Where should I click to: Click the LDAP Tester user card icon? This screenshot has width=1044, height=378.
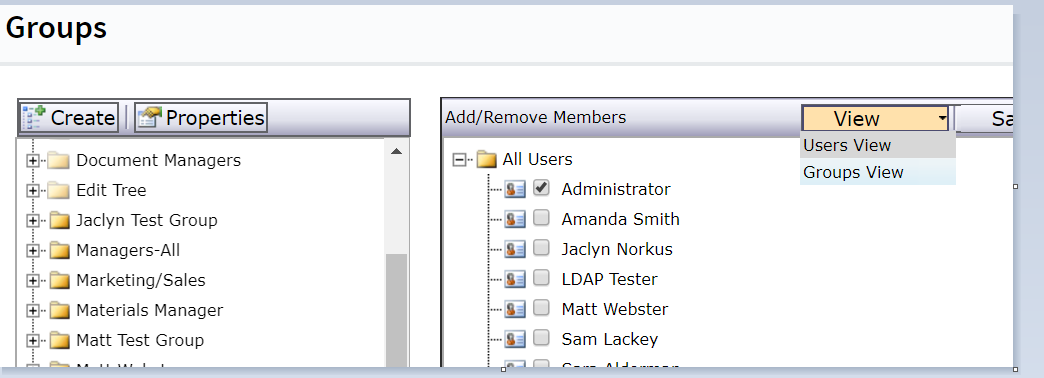click(x=515, y=280)
